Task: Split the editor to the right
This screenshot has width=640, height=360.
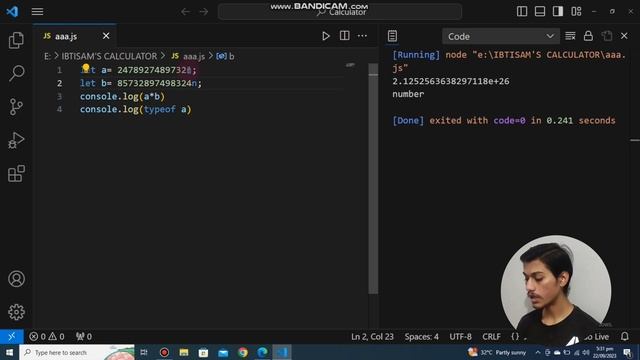Action: tap(344, 36)
